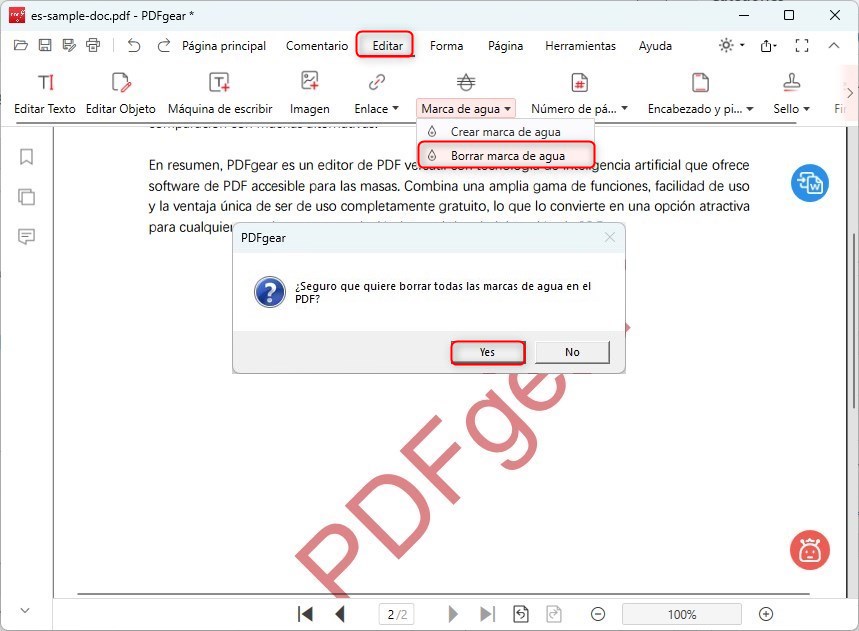Open the page thumbnails sidebar panel
Screen dimensions: 859x631
(26, 197)
